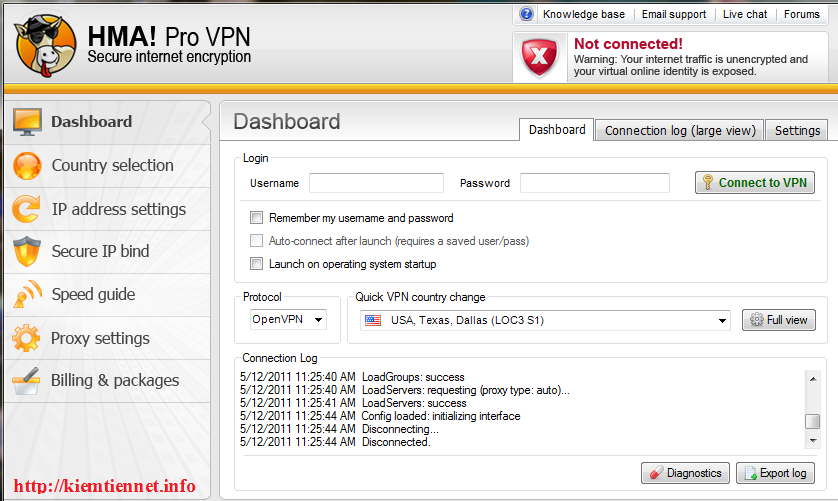Enable Remember my username and password
This screenshot has width=838, height=501.
(x=257, y=218)
